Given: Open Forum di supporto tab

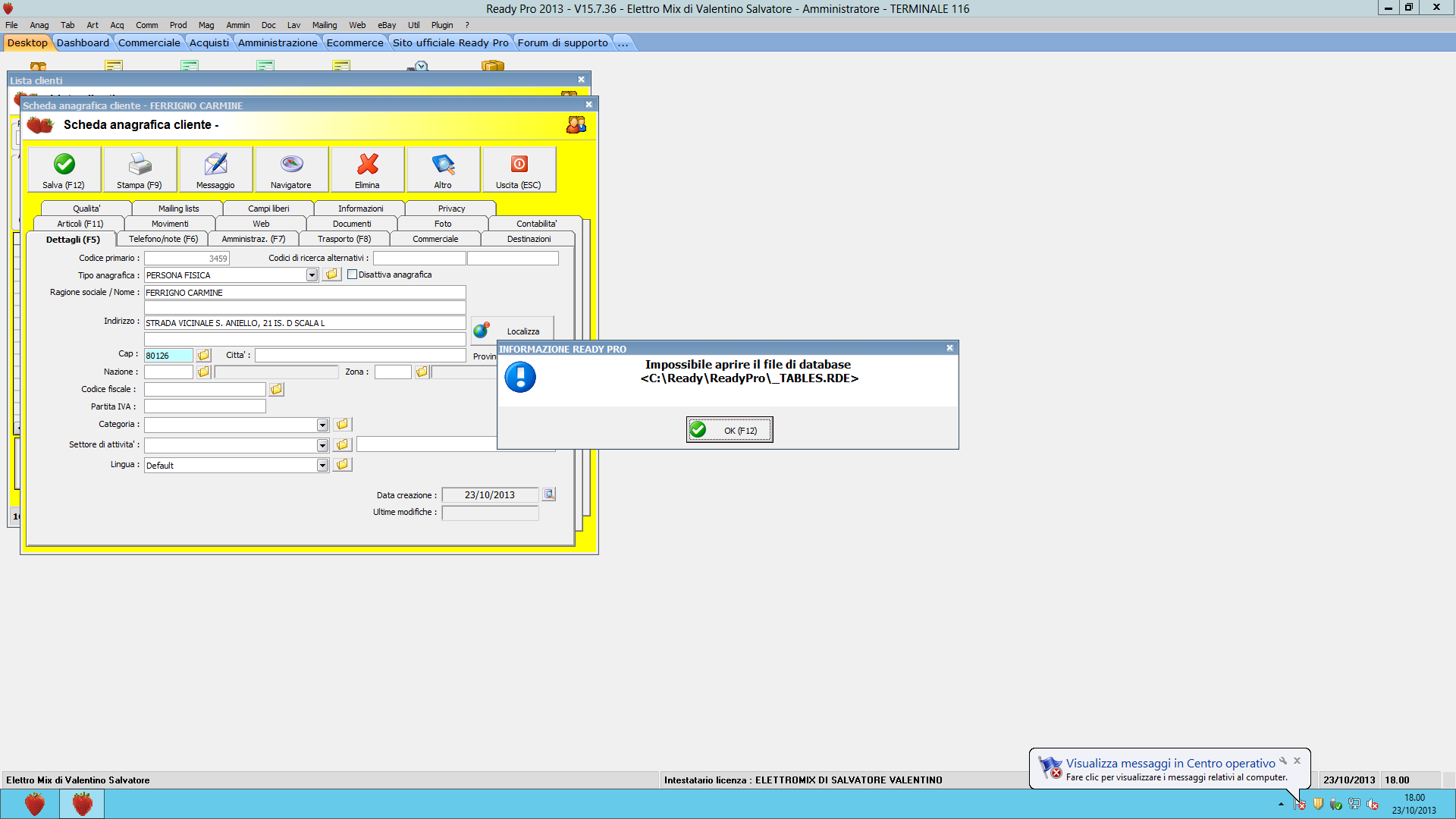Looking at the screenshot, I should (563, 42).
